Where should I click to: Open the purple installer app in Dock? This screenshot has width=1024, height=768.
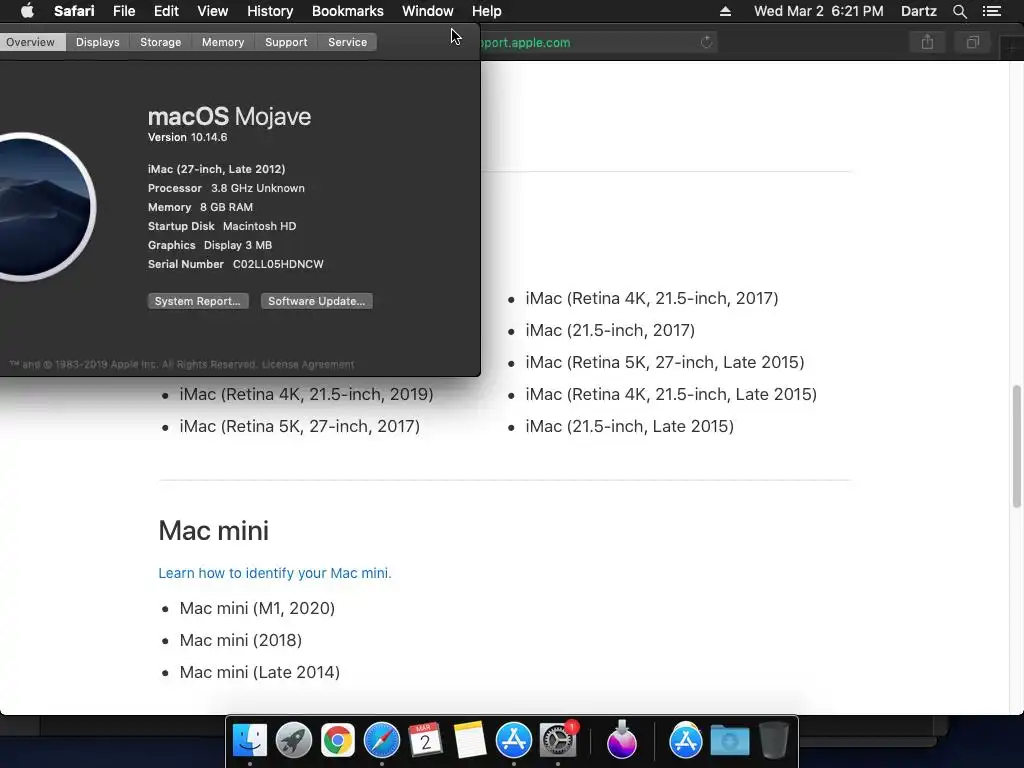click(x=622, y=741)
